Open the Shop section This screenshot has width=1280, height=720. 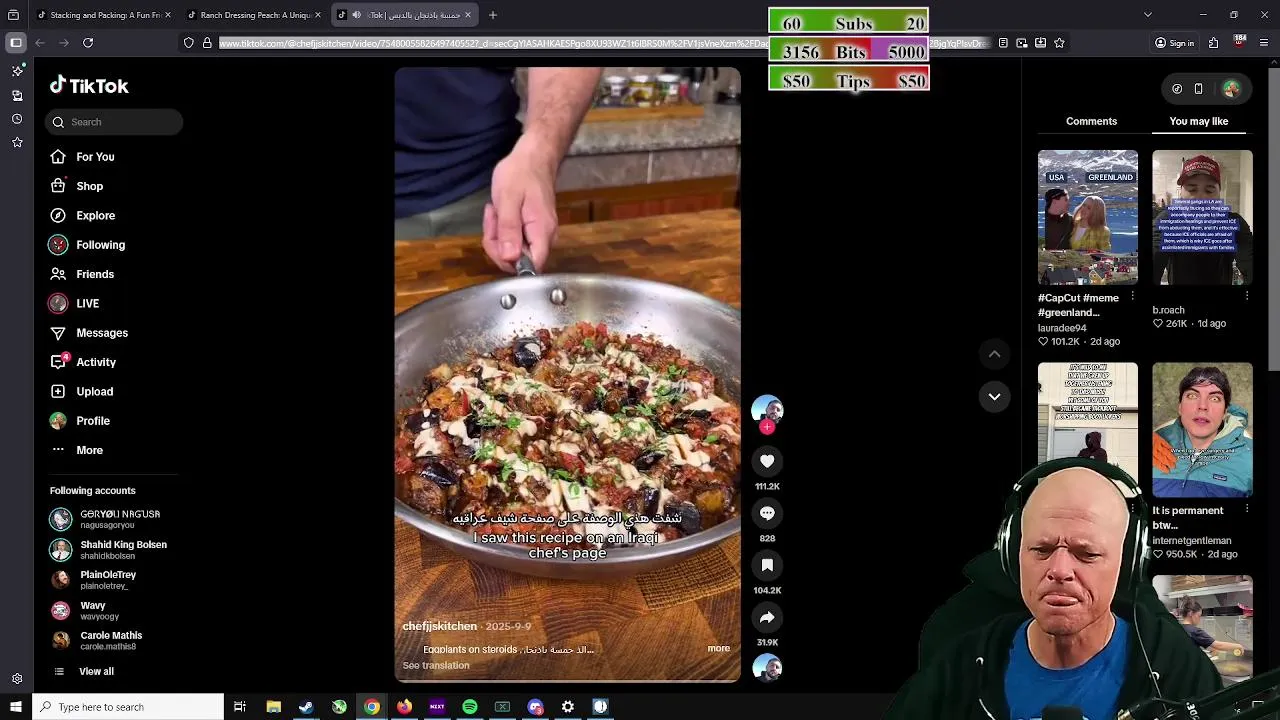pyautogui.click(x=76, y=186)
